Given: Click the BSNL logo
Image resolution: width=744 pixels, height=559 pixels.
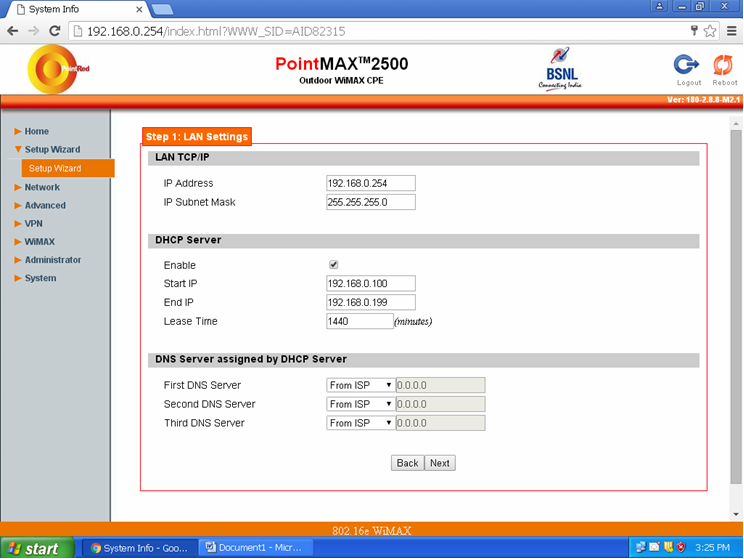Looking at the screenshot, I should [x=560, y=69].
